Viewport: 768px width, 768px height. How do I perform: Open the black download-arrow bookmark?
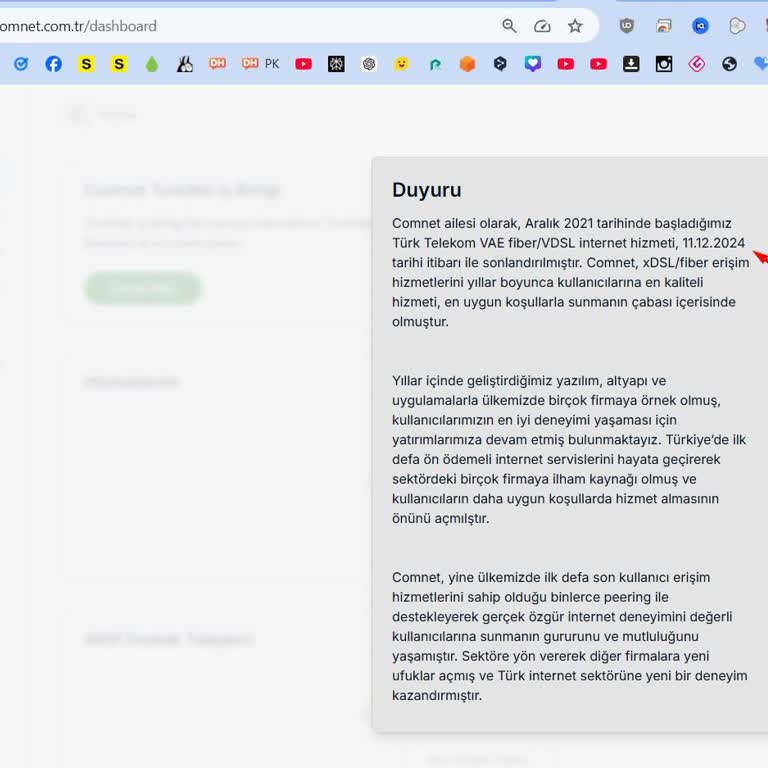tap(631, 64)
